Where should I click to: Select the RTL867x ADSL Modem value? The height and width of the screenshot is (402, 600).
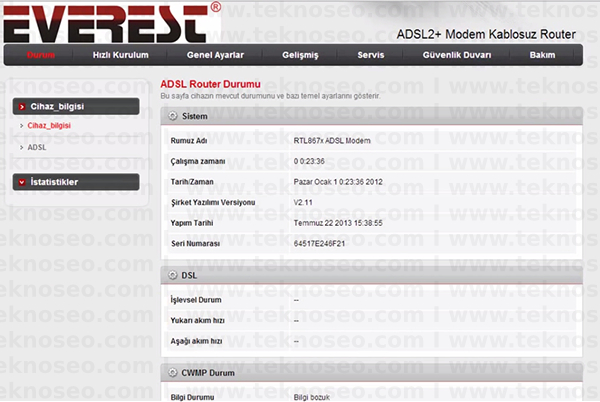tap(332, 141)
